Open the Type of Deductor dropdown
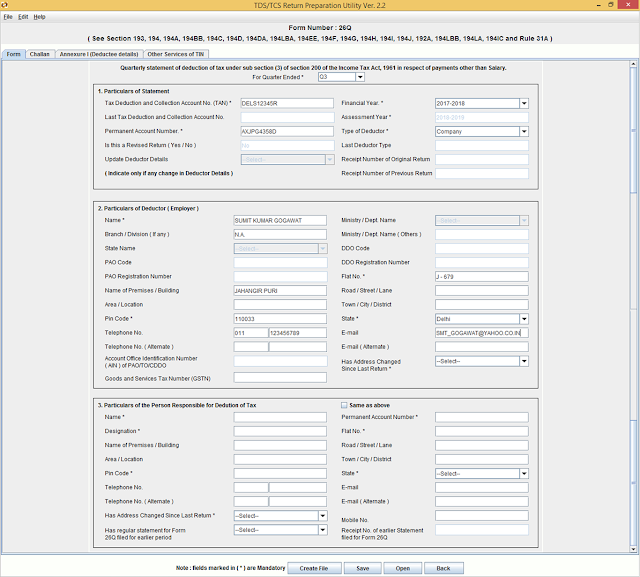 [524, 131]
